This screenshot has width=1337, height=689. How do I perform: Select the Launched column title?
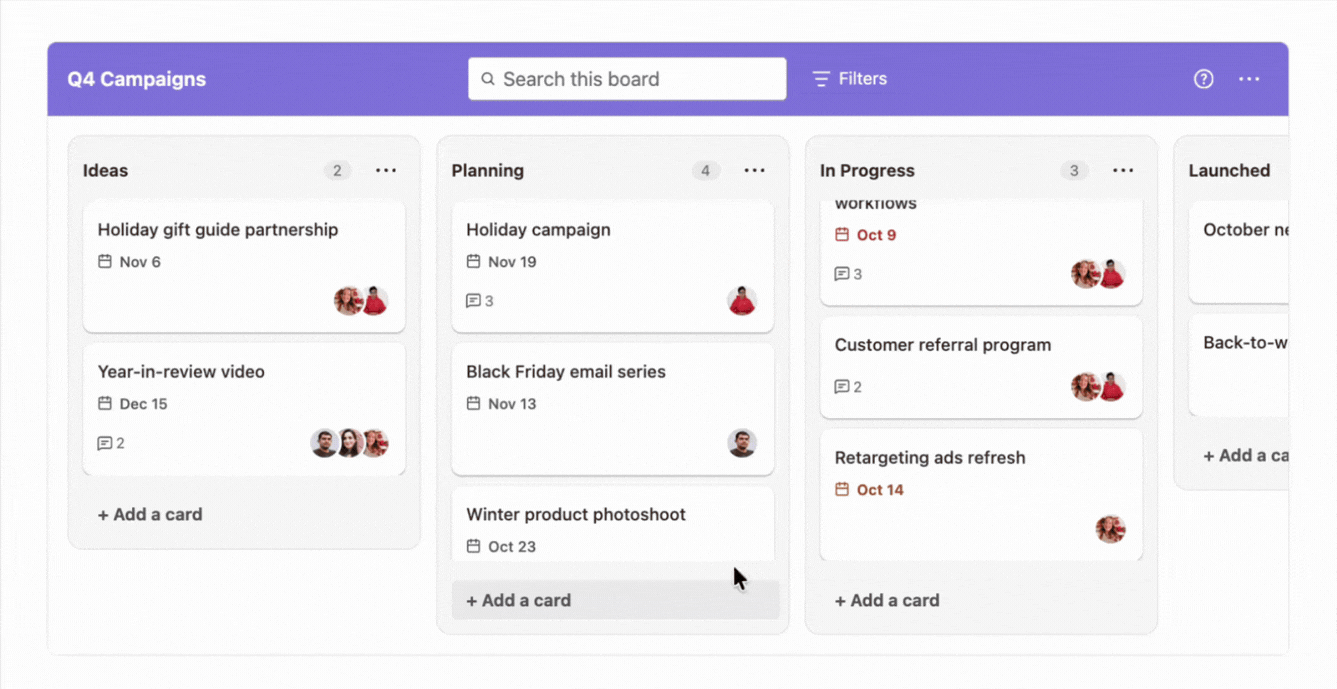(x=1229, y=171)
